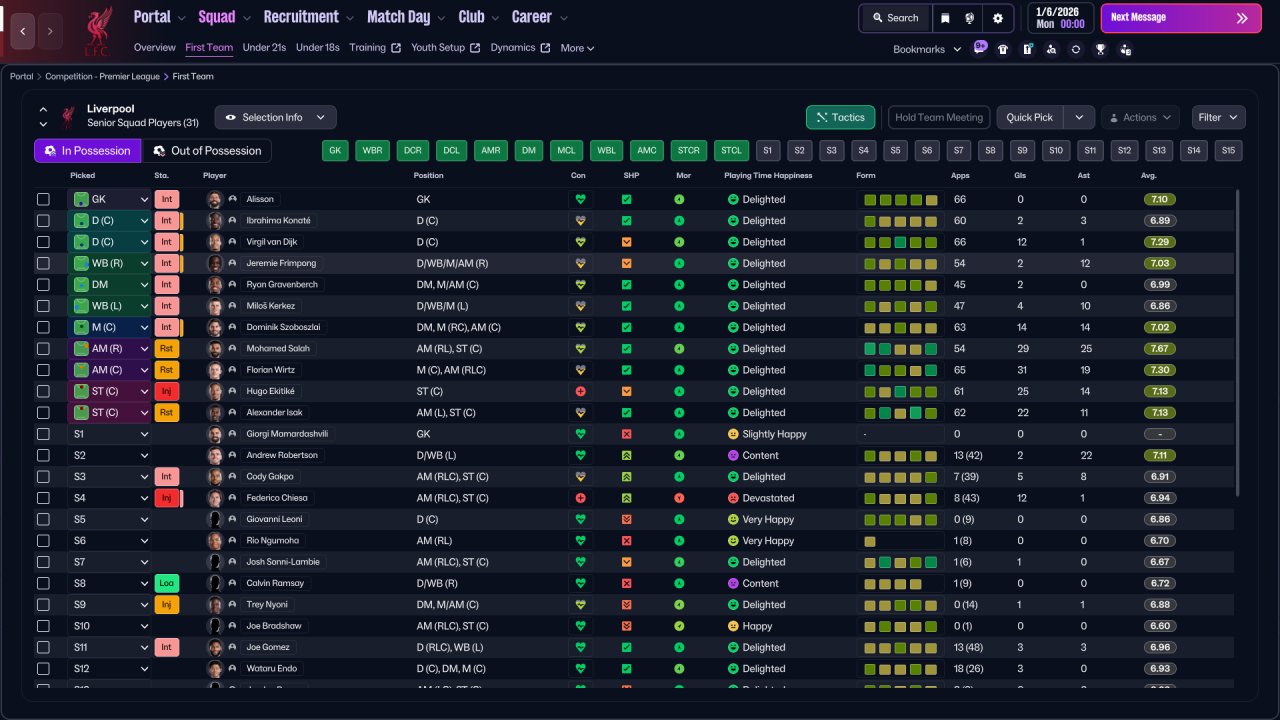Open the player search bookmark icon

click(1051, 49)
